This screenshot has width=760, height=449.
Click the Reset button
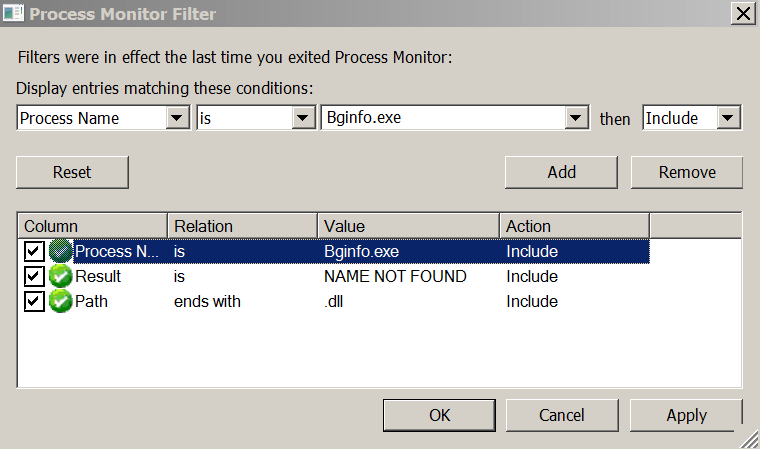(x=72, y=172)
